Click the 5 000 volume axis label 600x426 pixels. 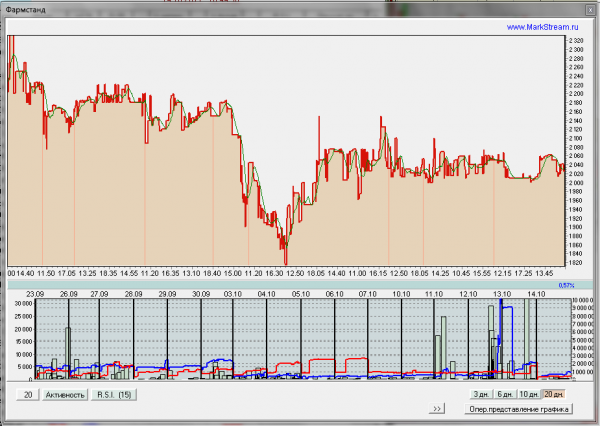click(25, 367)
